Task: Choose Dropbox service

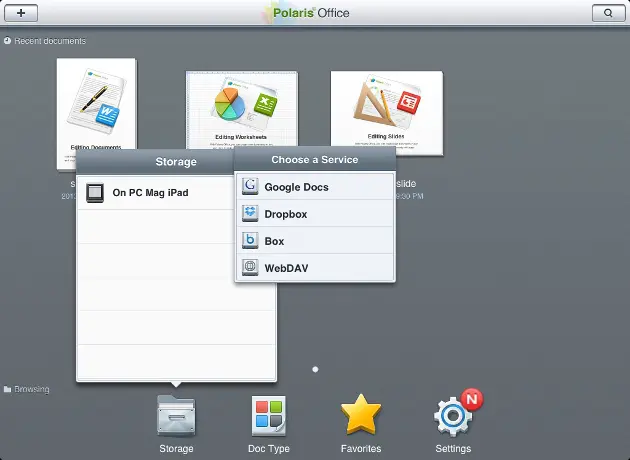Action: click(315, 214)
